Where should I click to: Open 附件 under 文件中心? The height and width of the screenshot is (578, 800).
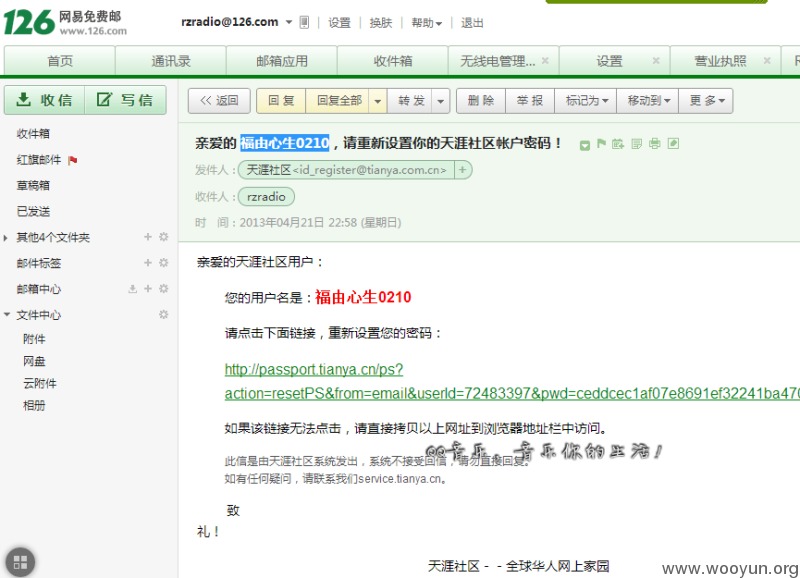click(x=34, y=339)
